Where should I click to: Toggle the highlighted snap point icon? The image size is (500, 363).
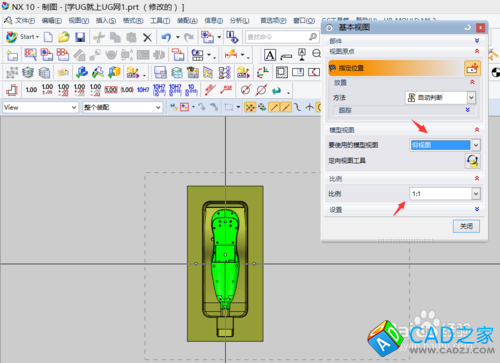coord(250,107)
